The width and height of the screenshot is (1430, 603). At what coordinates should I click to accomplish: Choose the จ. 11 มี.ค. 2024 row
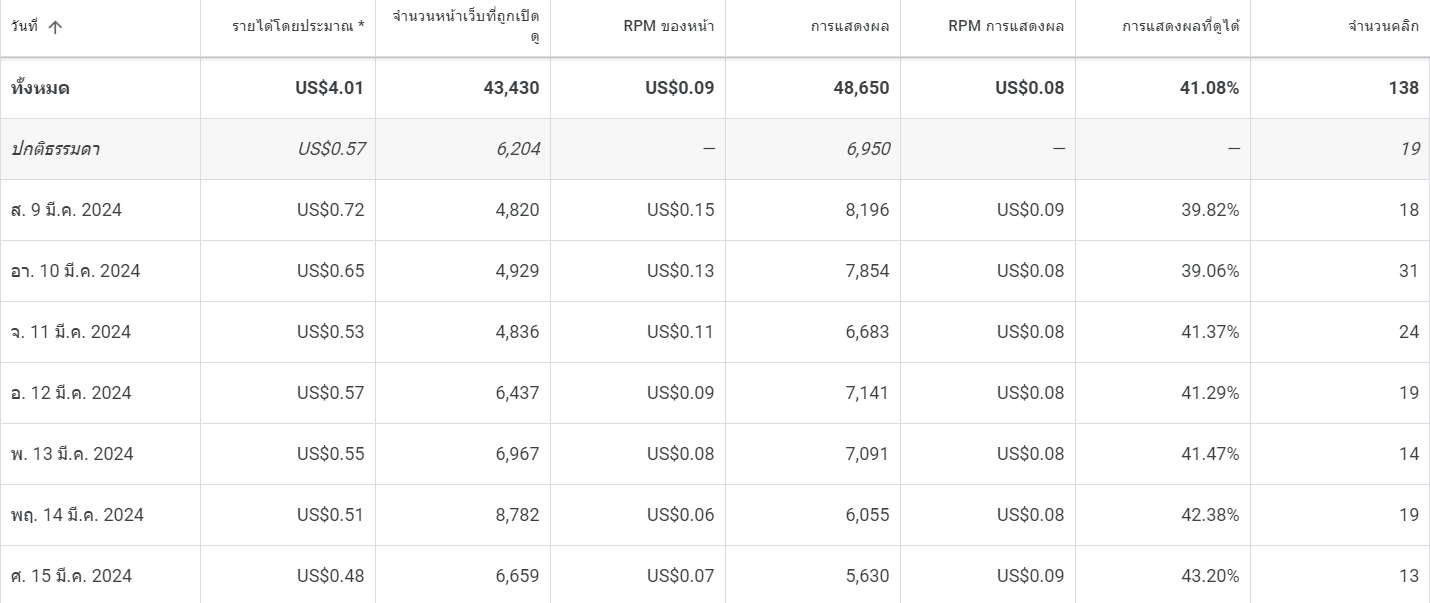tap(71, 332)
